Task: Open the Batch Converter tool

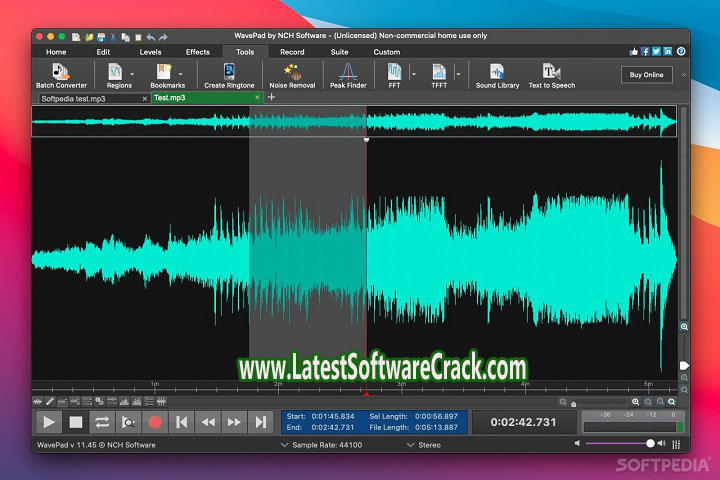Action: point(60,75)
